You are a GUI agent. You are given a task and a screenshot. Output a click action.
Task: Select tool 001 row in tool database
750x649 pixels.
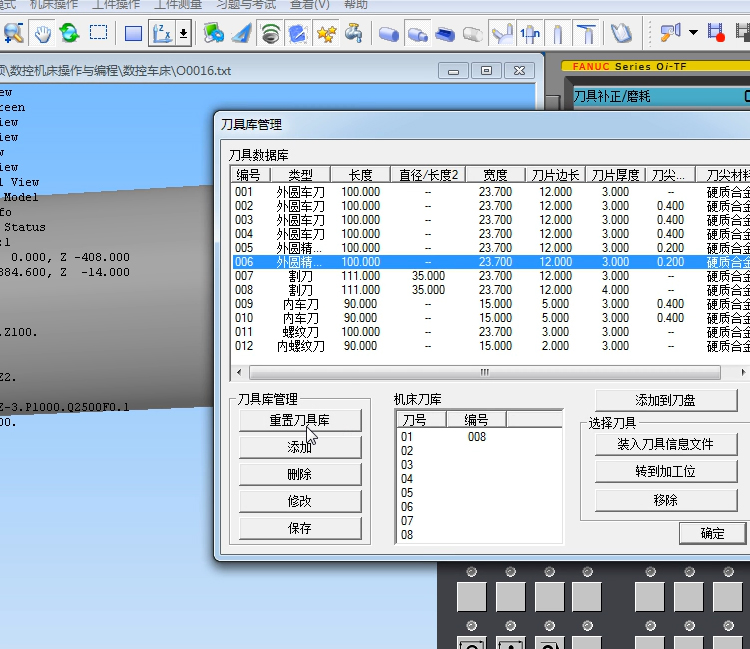490,192
